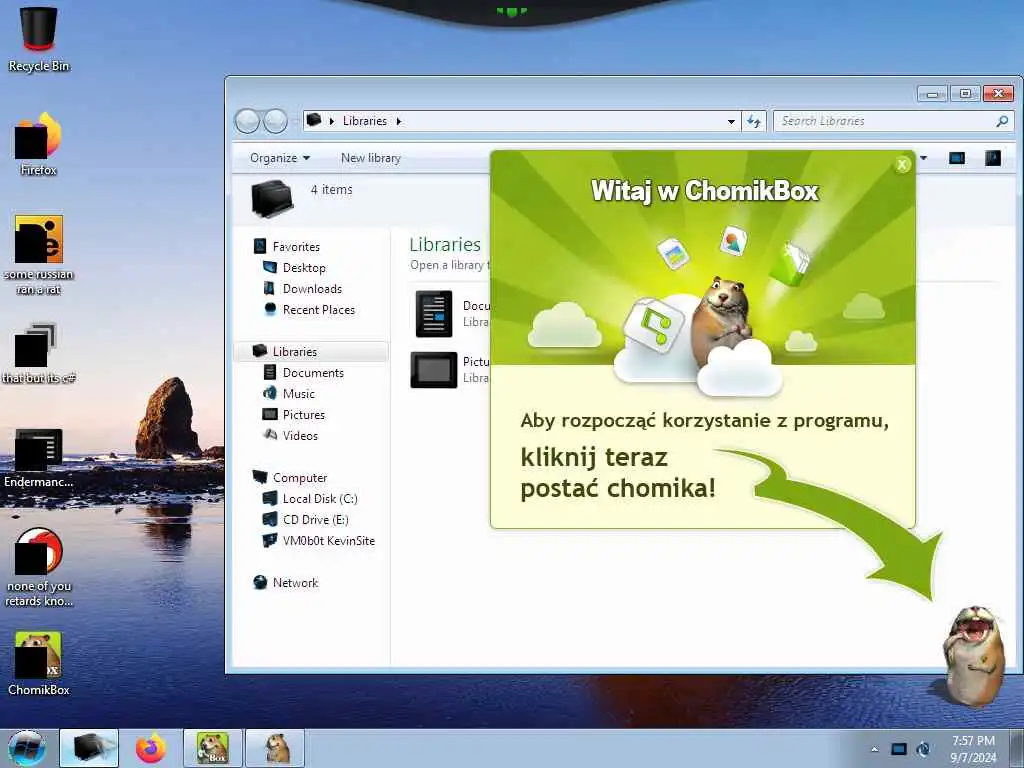Switch to the Explorer taskbar button

click(89, 748)
